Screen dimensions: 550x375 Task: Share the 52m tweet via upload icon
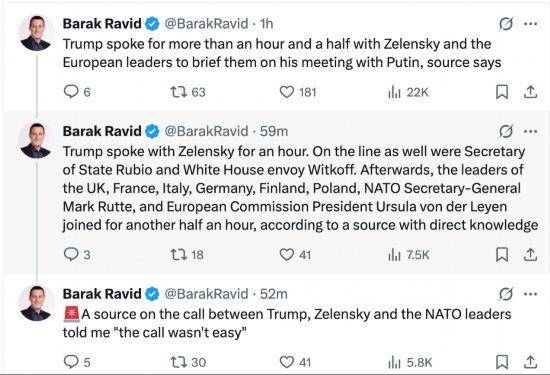pyautogui.click(x=530, y=362)
